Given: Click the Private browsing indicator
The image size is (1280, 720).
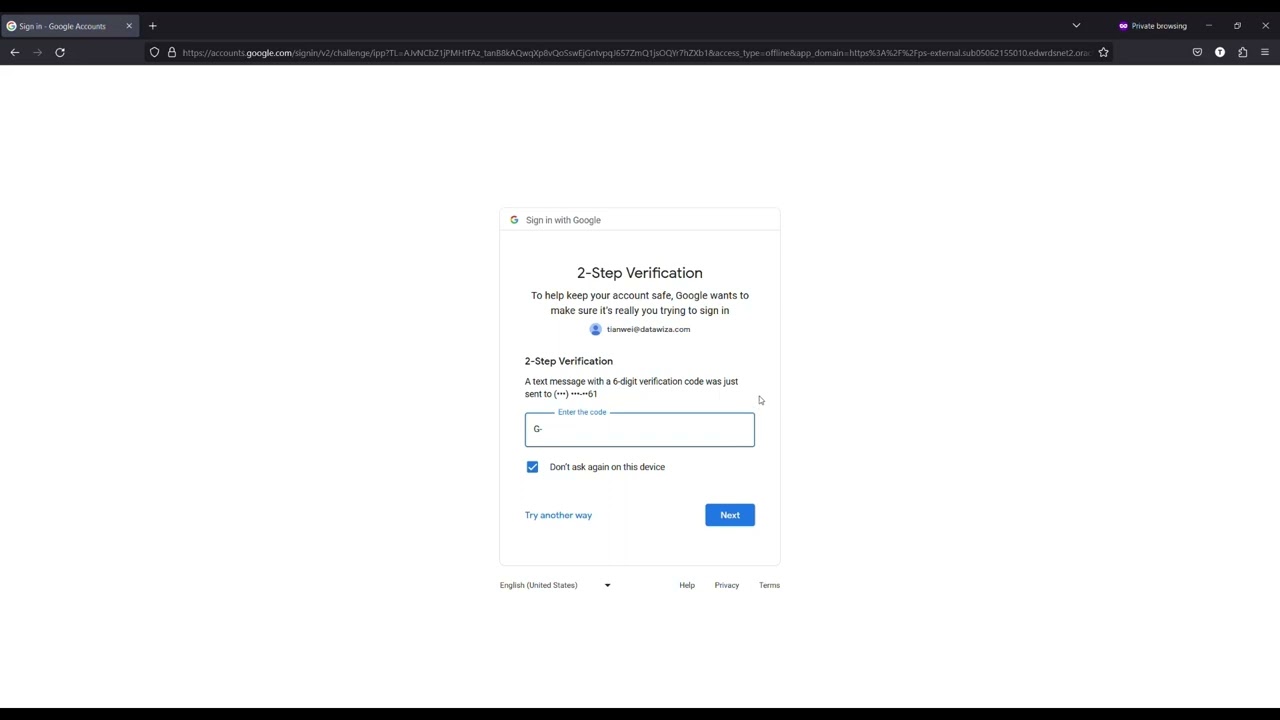Looking at the screenshot, I should tap(1153, 26).
